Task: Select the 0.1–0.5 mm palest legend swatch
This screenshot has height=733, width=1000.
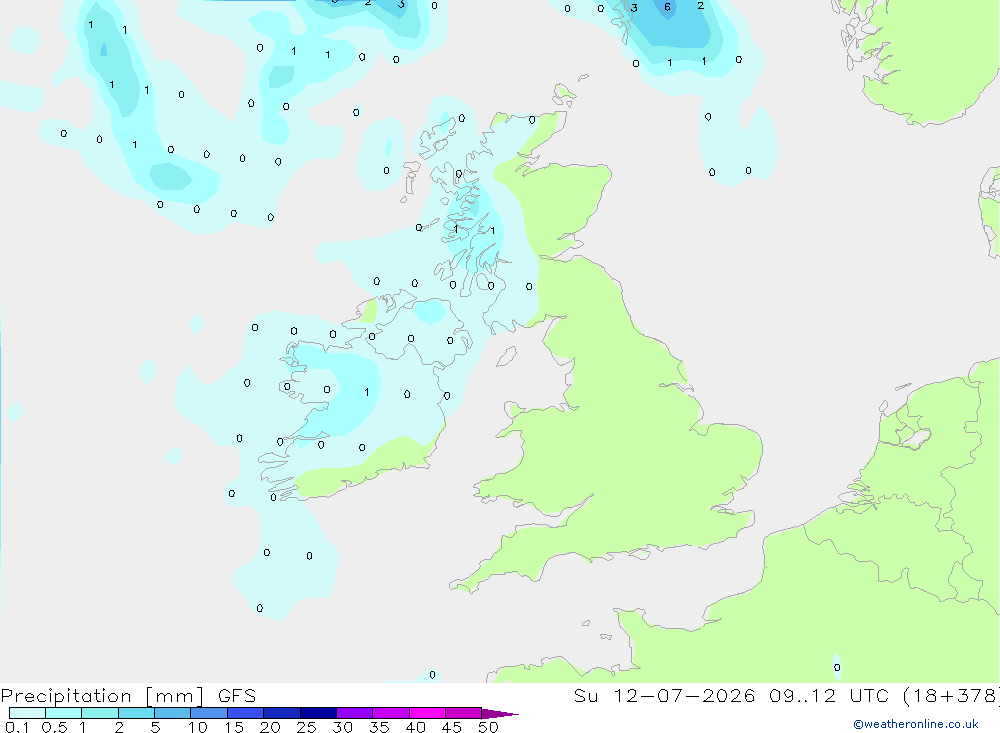Action: 27,713
